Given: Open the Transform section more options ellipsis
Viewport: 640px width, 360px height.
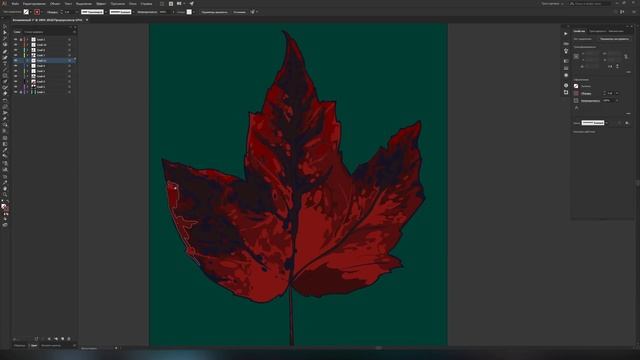Looking at the screenshot, I should pos(628,72).
